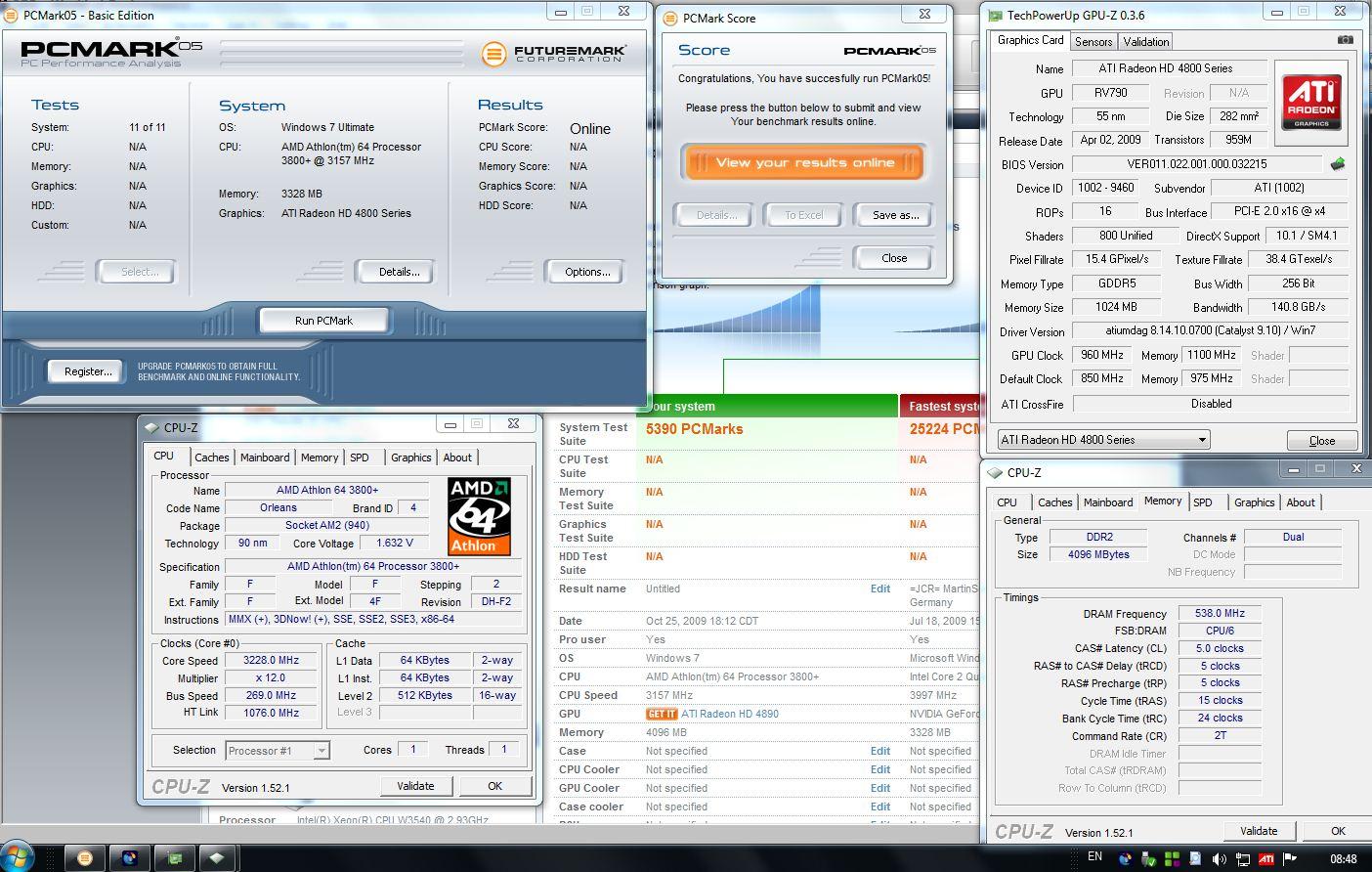
Task: Click Edit next to Case row
Action: [x=880, y=751]
